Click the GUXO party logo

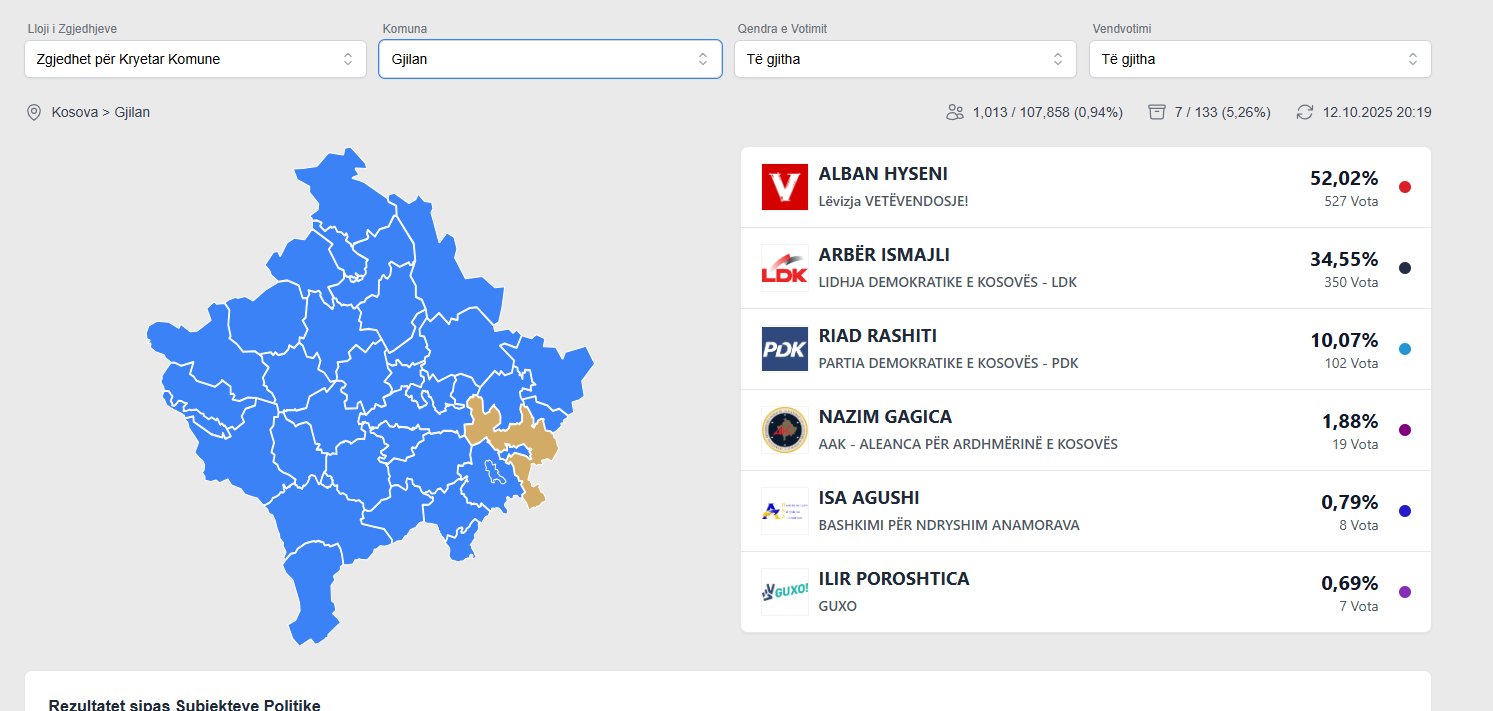click(x=784, y=592)
